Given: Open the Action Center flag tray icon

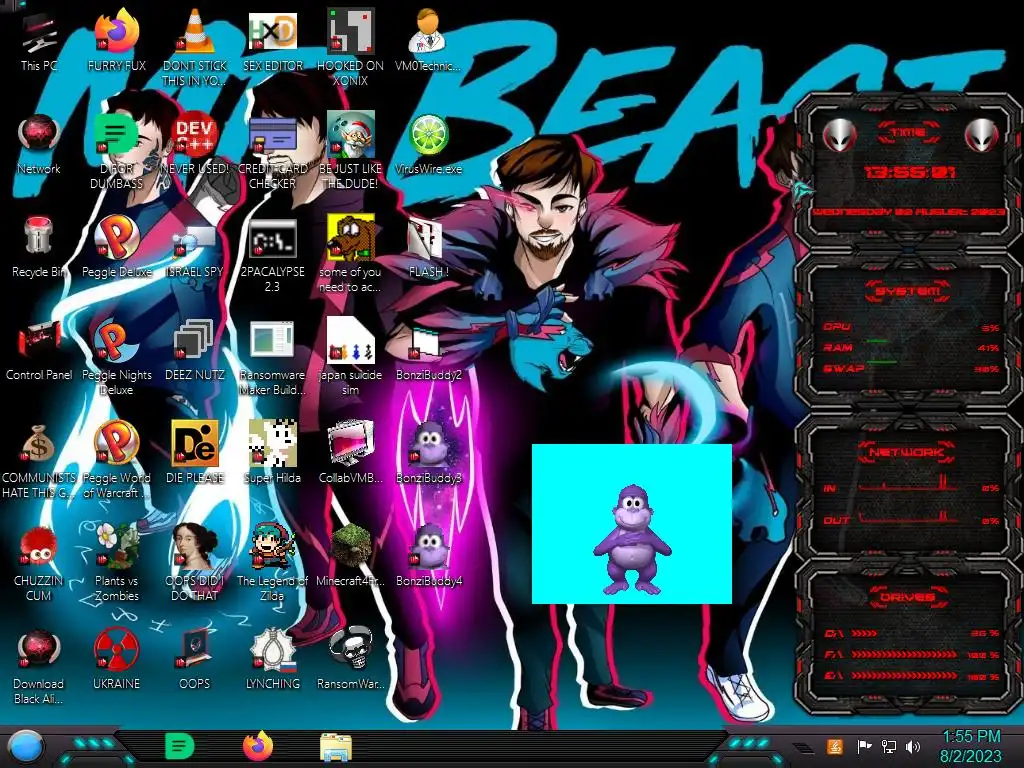Looking at the screenshot, I should 864,746.
